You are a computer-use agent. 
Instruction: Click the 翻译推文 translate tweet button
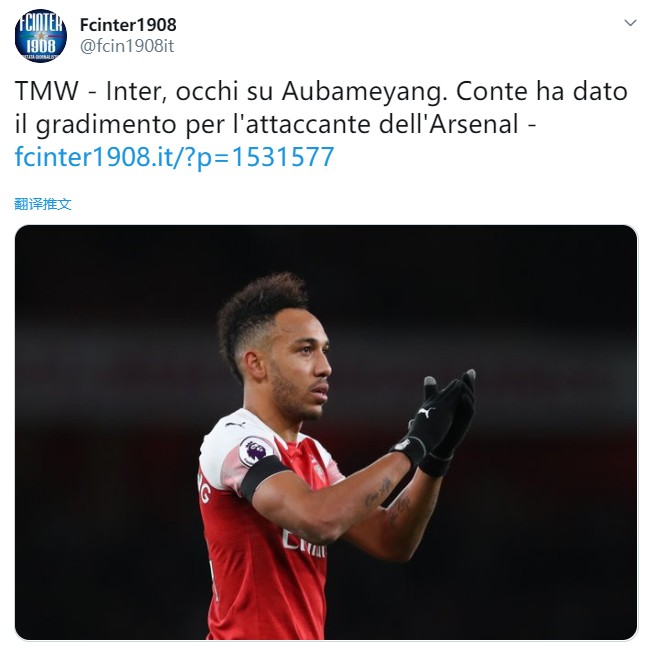(43, 203)
